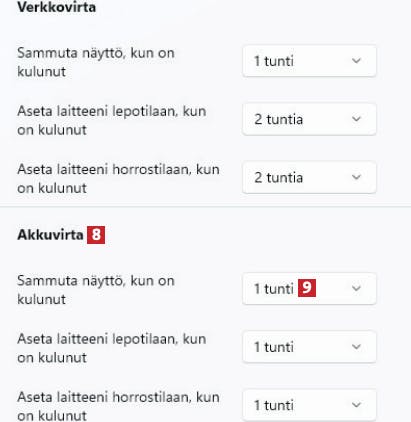Screen dimensions: 411x422
Task: Click 'Sammuta näyttö' label under Verkkovirta
Action: point(96,62)
